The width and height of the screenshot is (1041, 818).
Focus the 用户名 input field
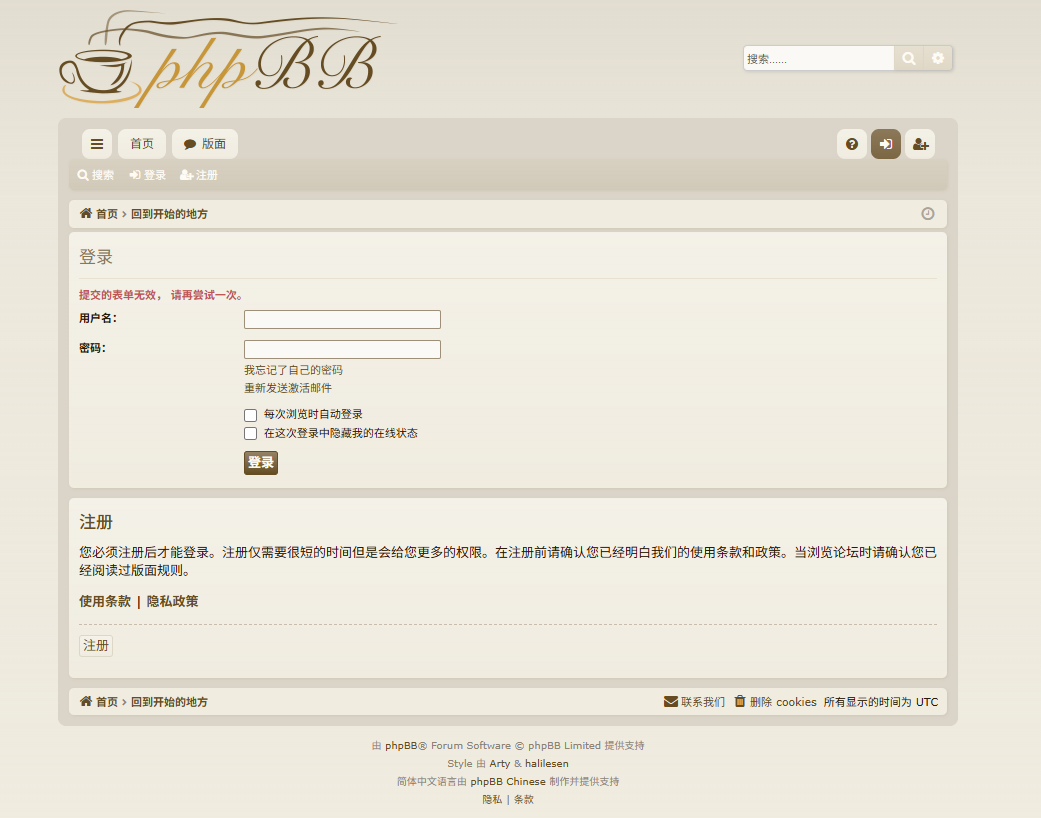click(342, 320)
